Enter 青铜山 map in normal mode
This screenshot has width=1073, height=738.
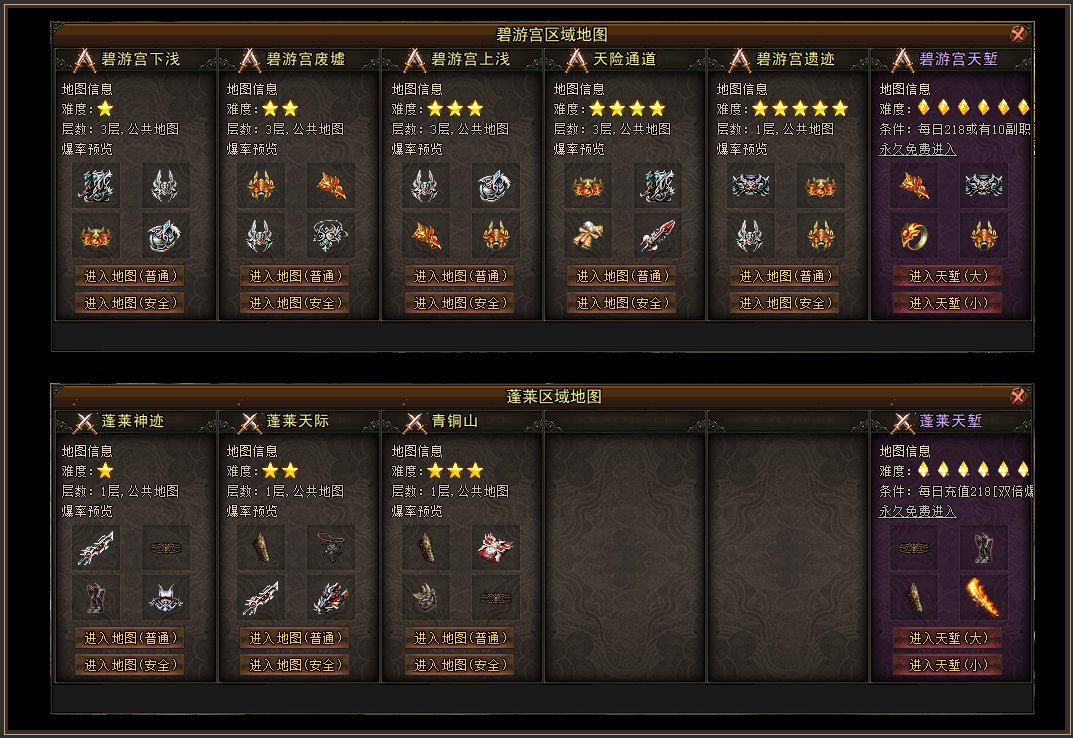459,638
